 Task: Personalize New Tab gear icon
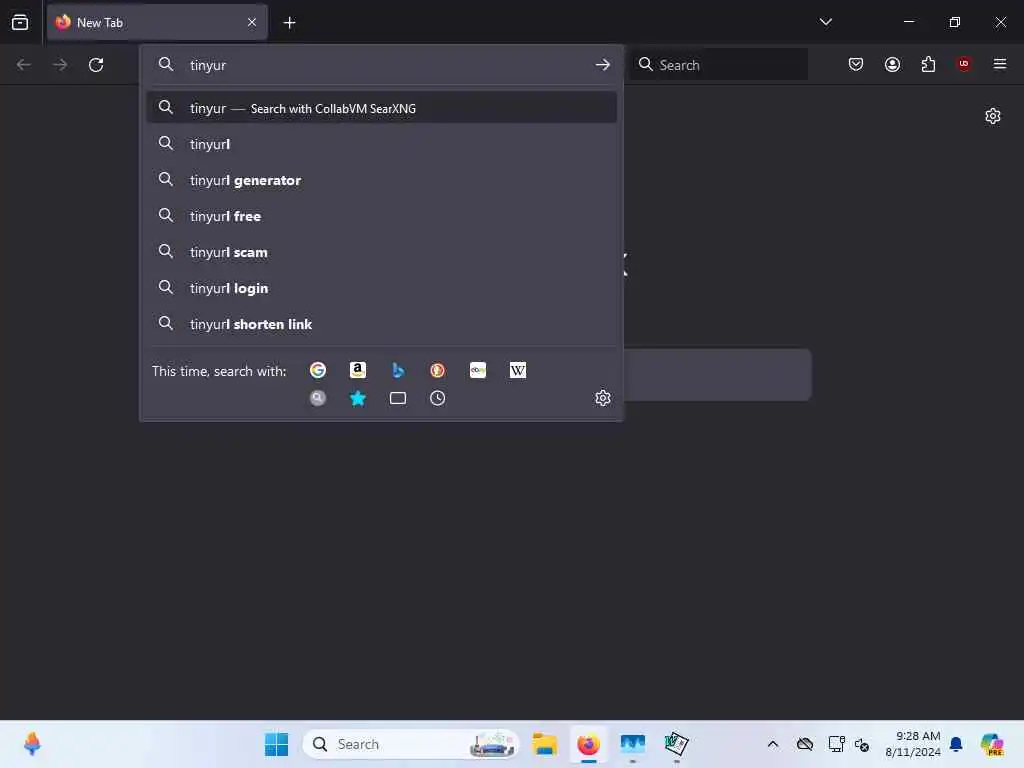click(993, 116)
